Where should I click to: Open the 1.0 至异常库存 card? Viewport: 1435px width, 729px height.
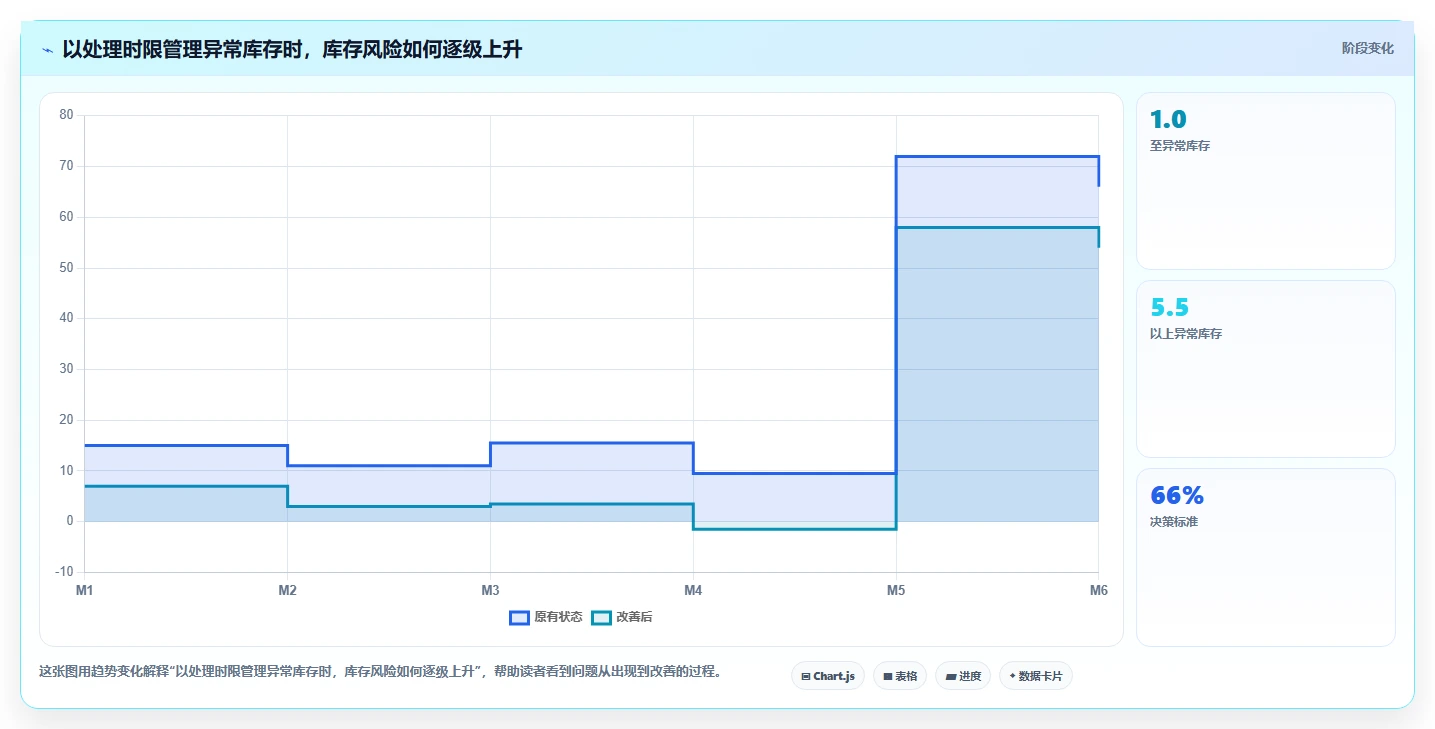pos(1265,181)
